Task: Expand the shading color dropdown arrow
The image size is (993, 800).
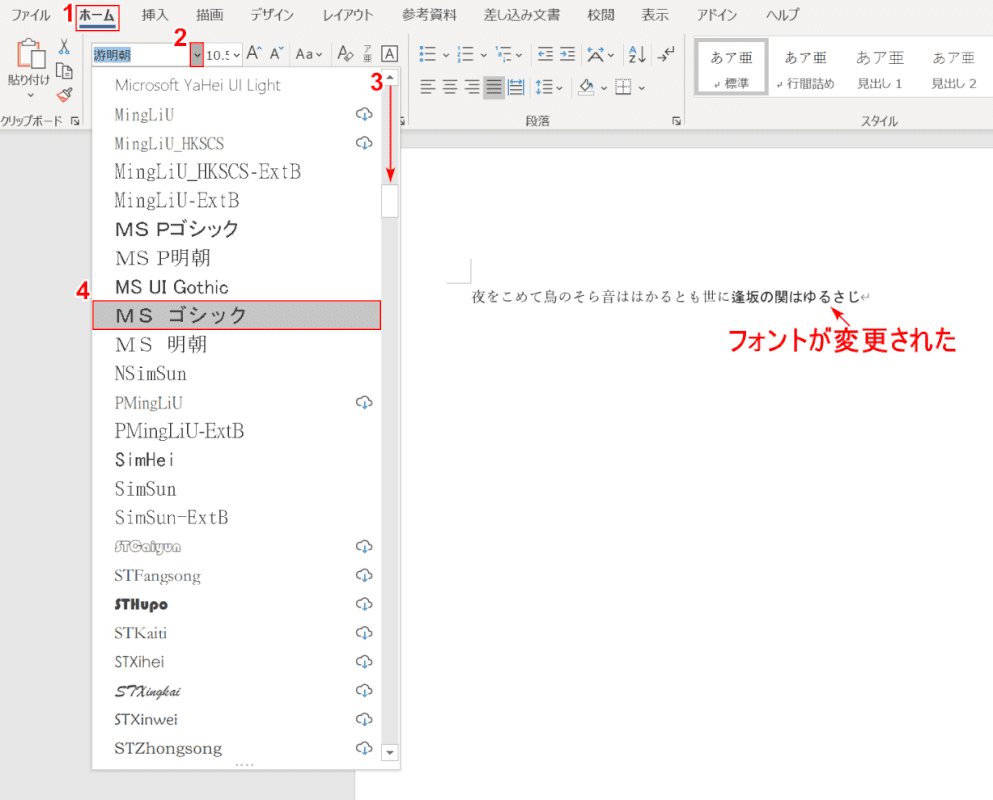Action: [604, 88]
